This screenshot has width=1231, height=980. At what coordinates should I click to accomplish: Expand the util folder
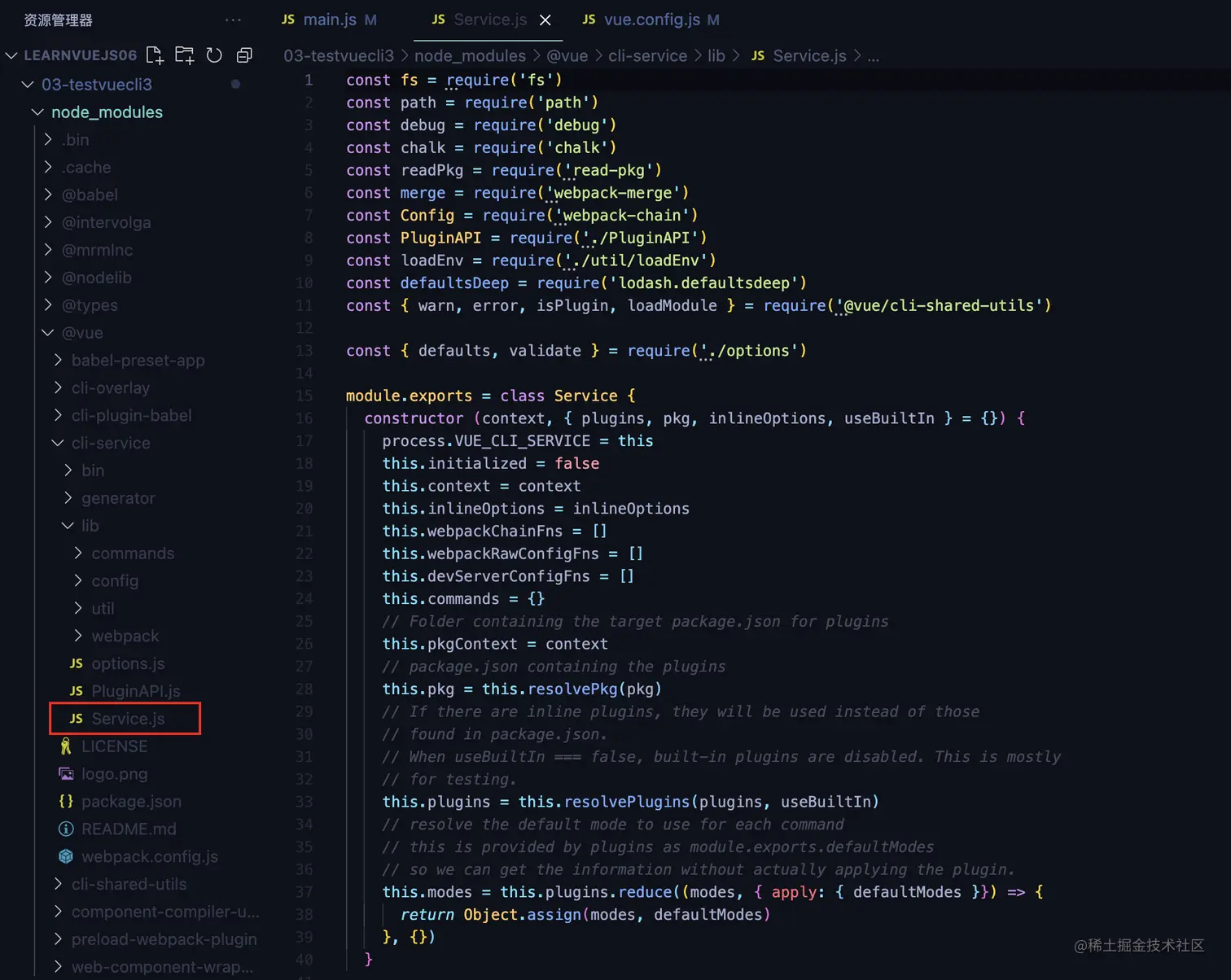[78, 608]
